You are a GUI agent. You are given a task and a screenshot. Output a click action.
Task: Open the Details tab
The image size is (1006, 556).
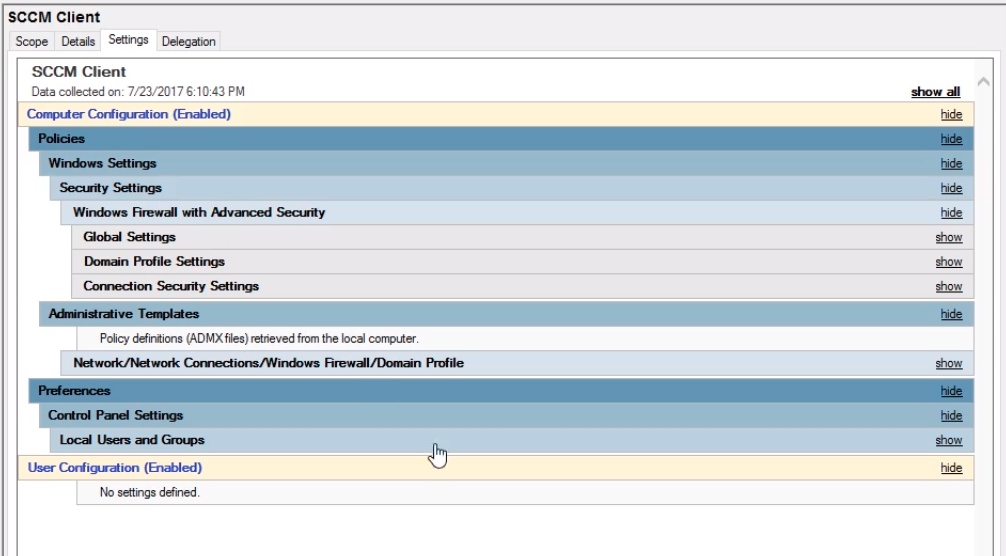click(78, 41)
